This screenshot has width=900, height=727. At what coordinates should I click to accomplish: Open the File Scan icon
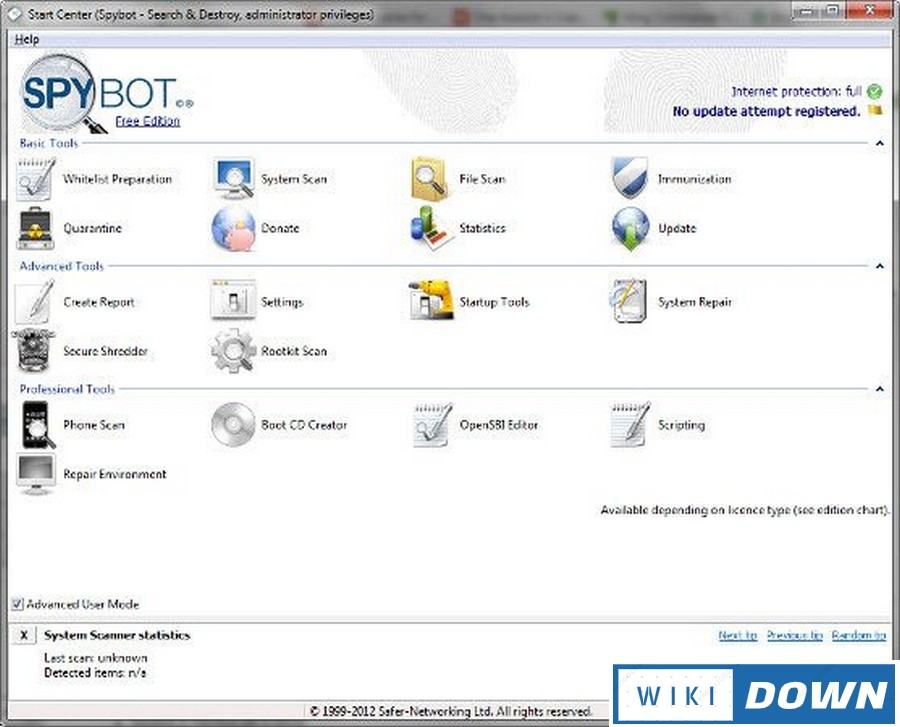pyautogui.click(x=430, y=179)
